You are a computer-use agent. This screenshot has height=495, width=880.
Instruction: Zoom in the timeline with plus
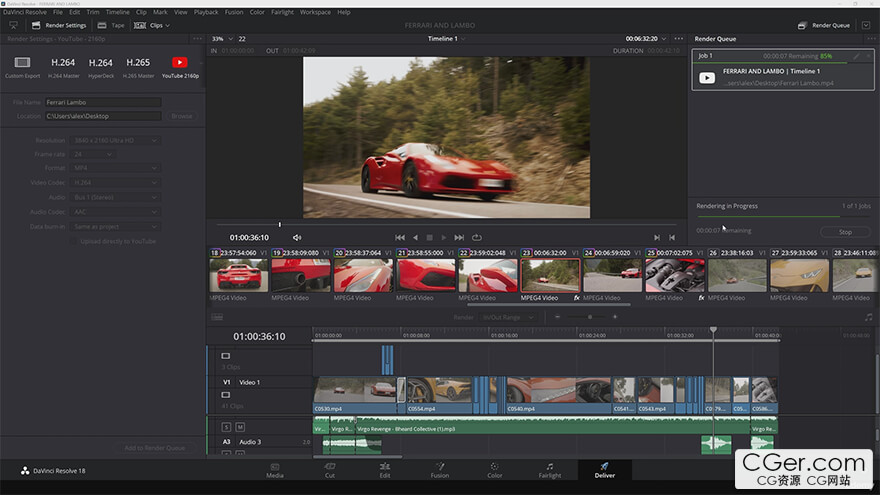[615, 317]
